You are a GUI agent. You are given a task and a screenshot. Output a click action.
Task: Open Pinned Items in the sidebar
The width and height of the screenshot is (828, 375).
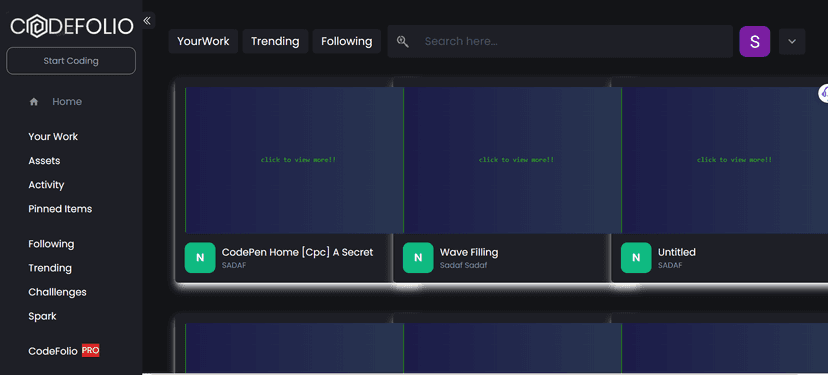coord(60,209)
